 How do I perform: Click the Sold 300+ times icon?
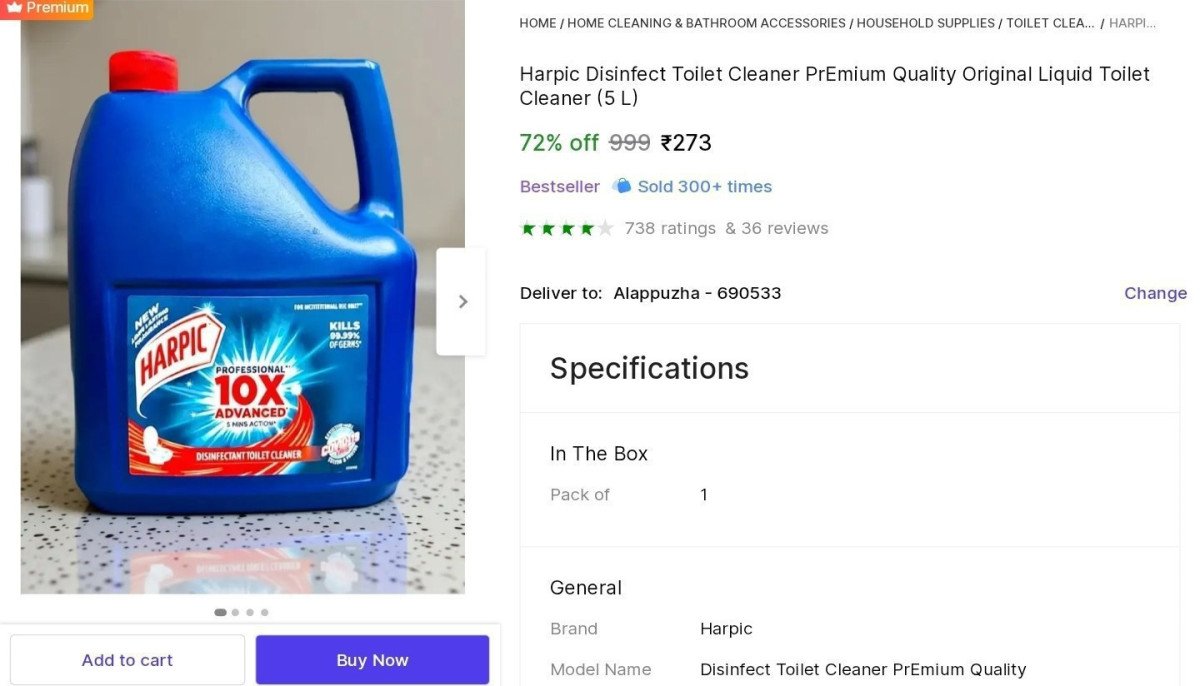click(x=622, y=187)
